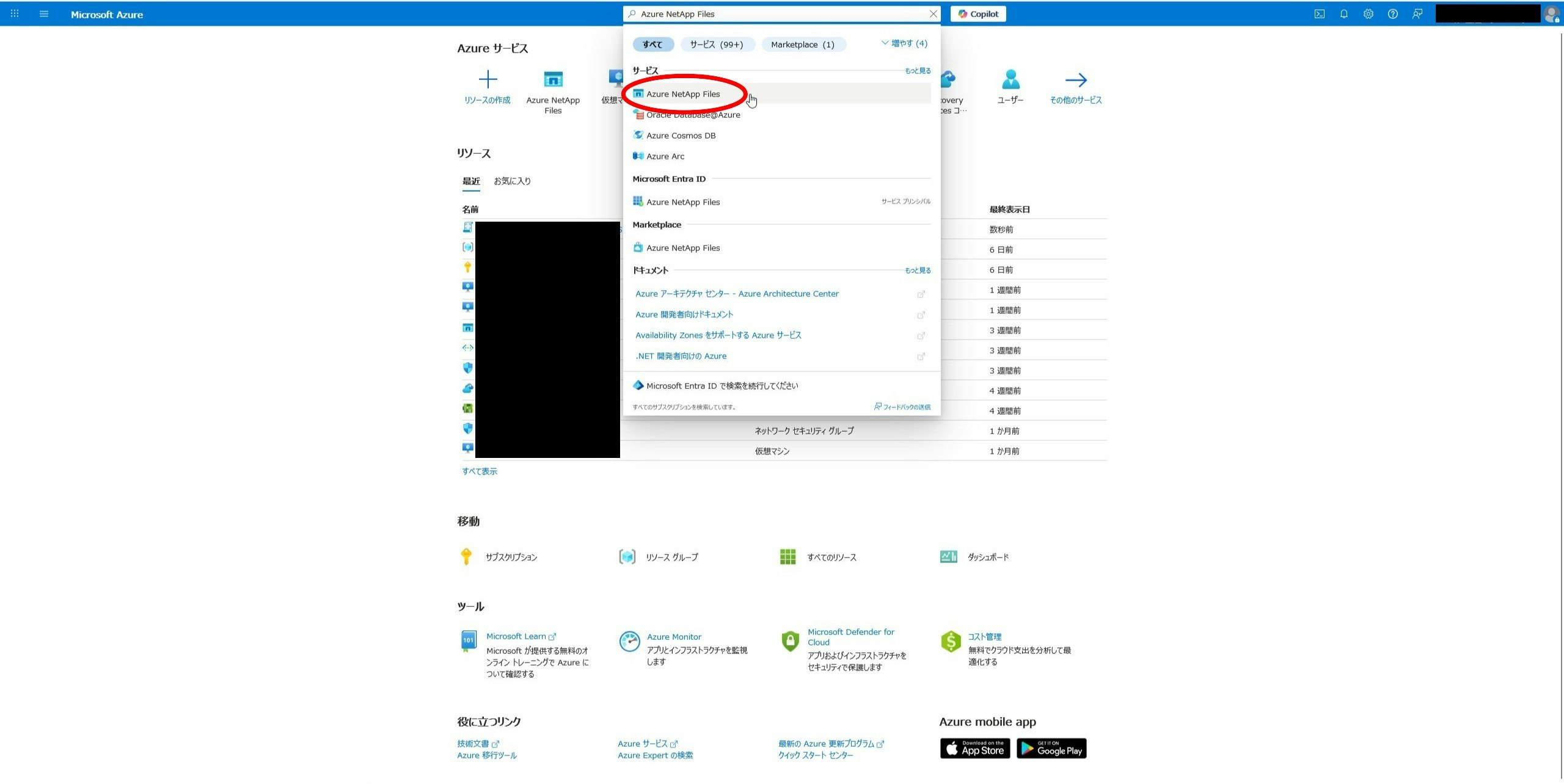Open the Azure Architecture Center document link
Viewport: 1564px width, 784px height.
click(x=737, y=294)
